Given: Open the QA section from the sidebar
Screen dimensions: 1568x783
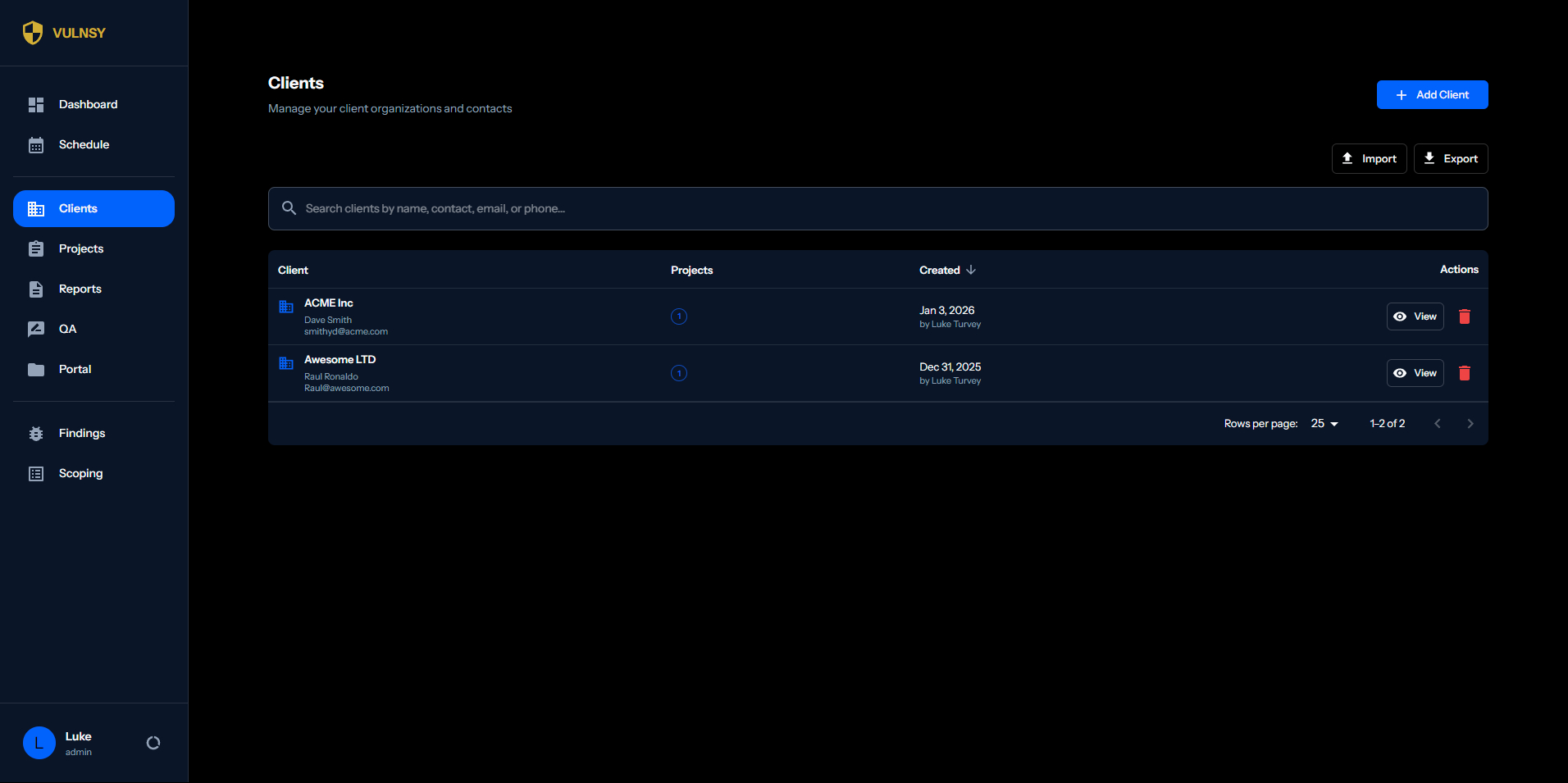Looking at the screenshot, I should coord(67,329).
